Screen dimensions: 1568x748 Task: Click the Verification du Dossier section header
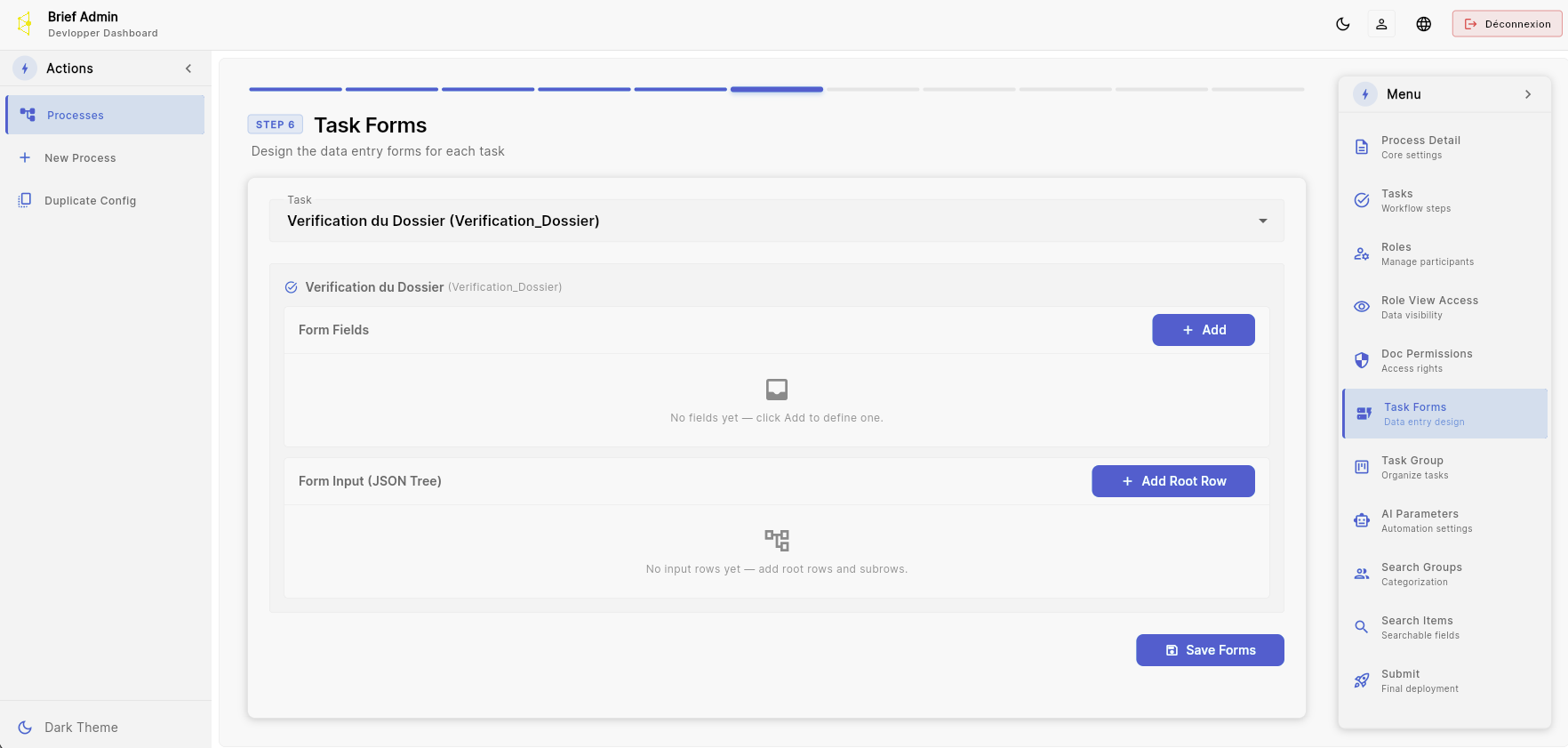[x=423, y=287]
